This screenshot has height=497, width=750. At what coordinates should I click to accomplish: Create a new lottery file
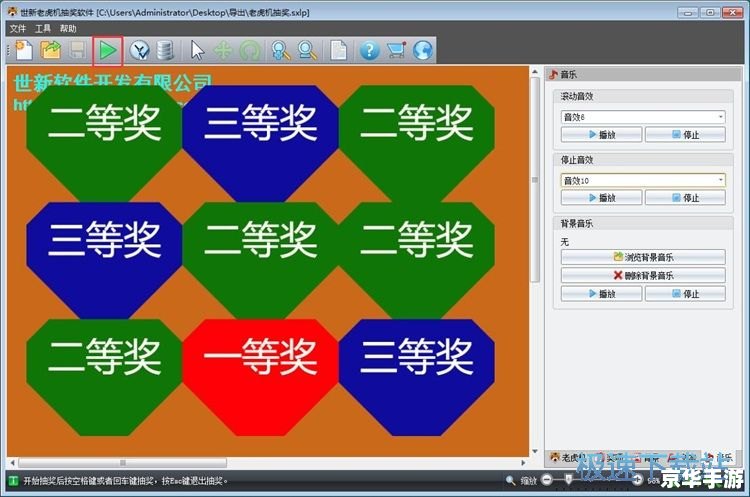pyautogui.click(x=24, y=50)
